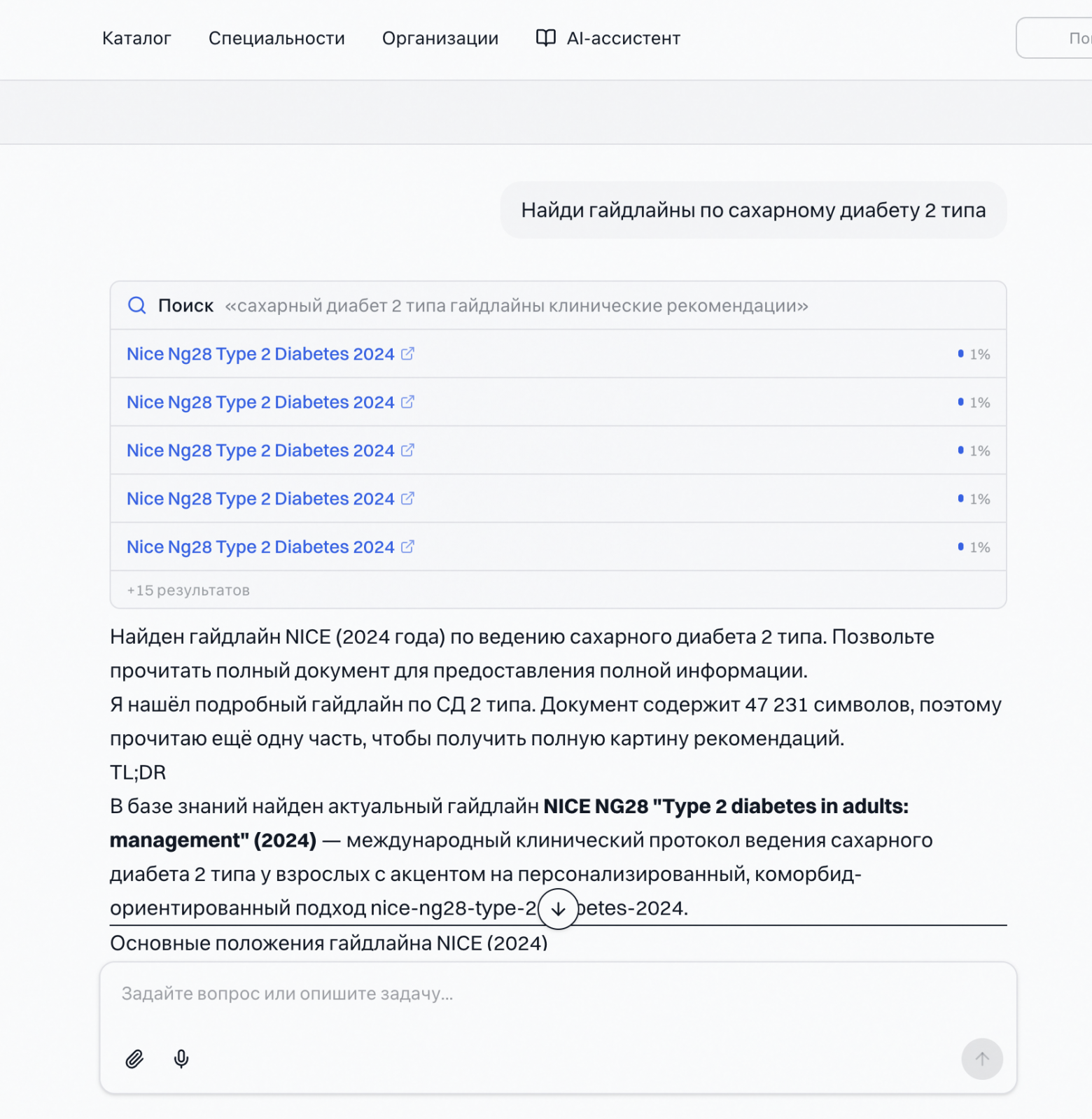Go to the Организации page
This screenshot has height=1119, width=1092.
440,38
